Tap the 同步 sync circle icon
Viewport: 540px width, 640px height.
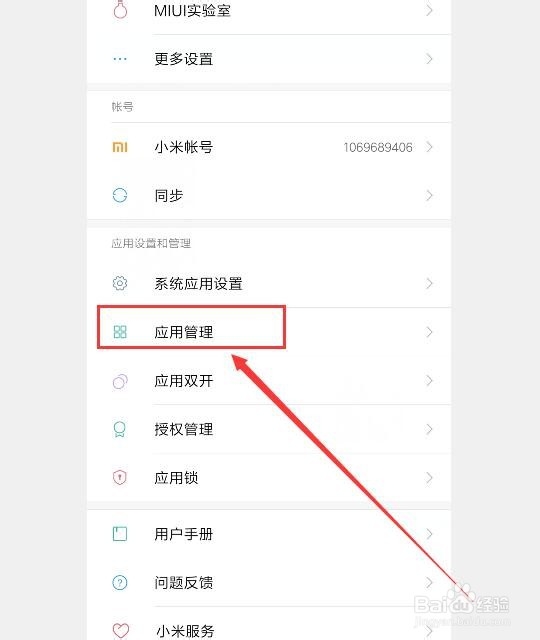[x=120, y=196]
